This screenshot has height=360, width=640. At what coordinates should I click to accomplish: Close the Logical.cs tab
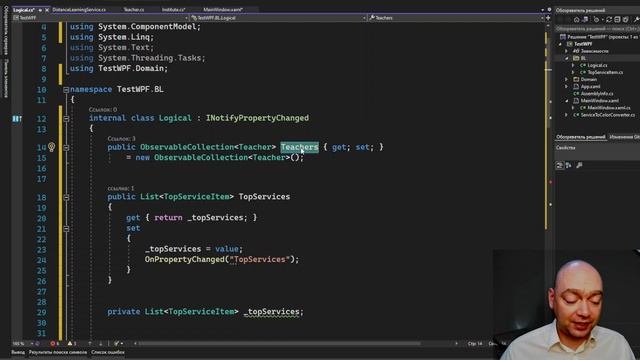[47, 10]
